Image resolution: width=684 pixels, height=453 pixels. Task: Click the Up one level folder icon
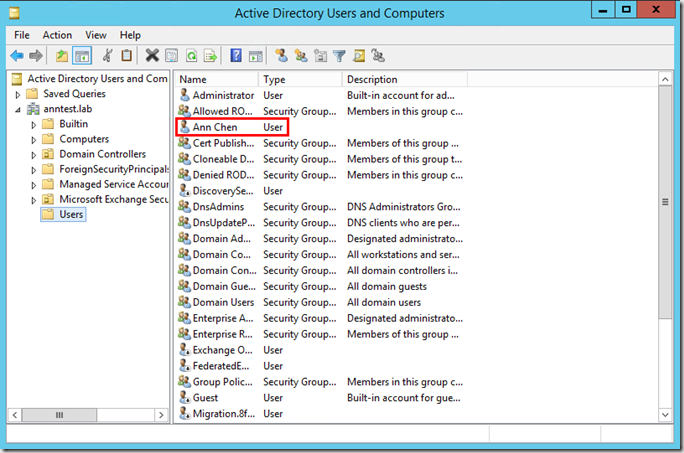point(62,56)
